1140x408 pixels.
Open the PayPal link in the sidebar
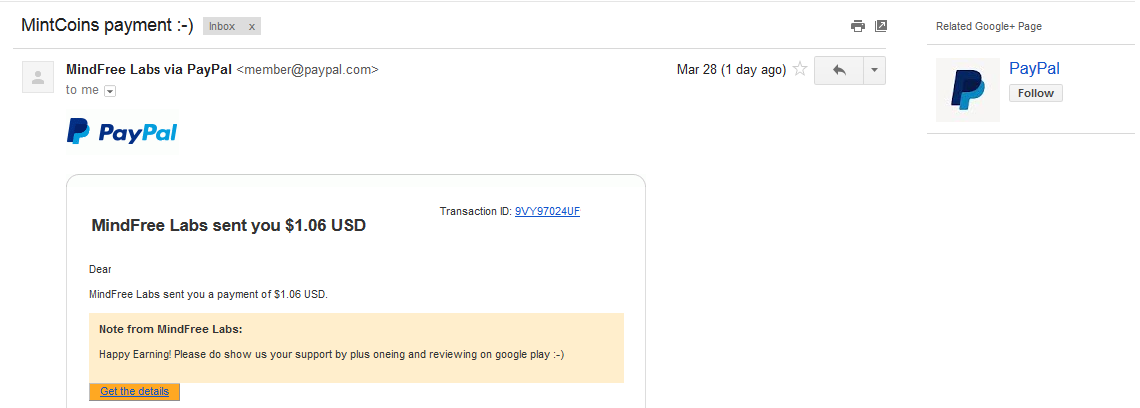pyautogui.click(x=1034, y=69)
